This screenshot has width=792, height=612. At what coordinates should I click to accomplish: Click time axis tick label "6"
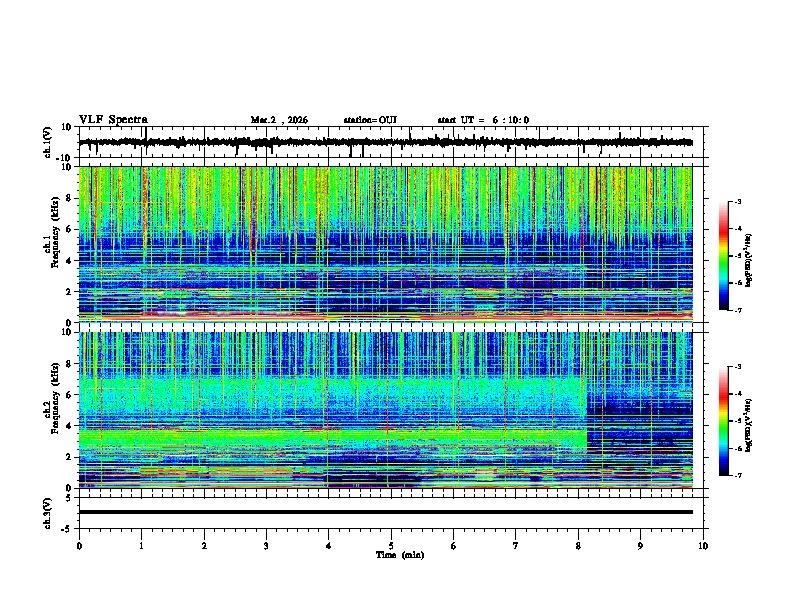[453, 546]
